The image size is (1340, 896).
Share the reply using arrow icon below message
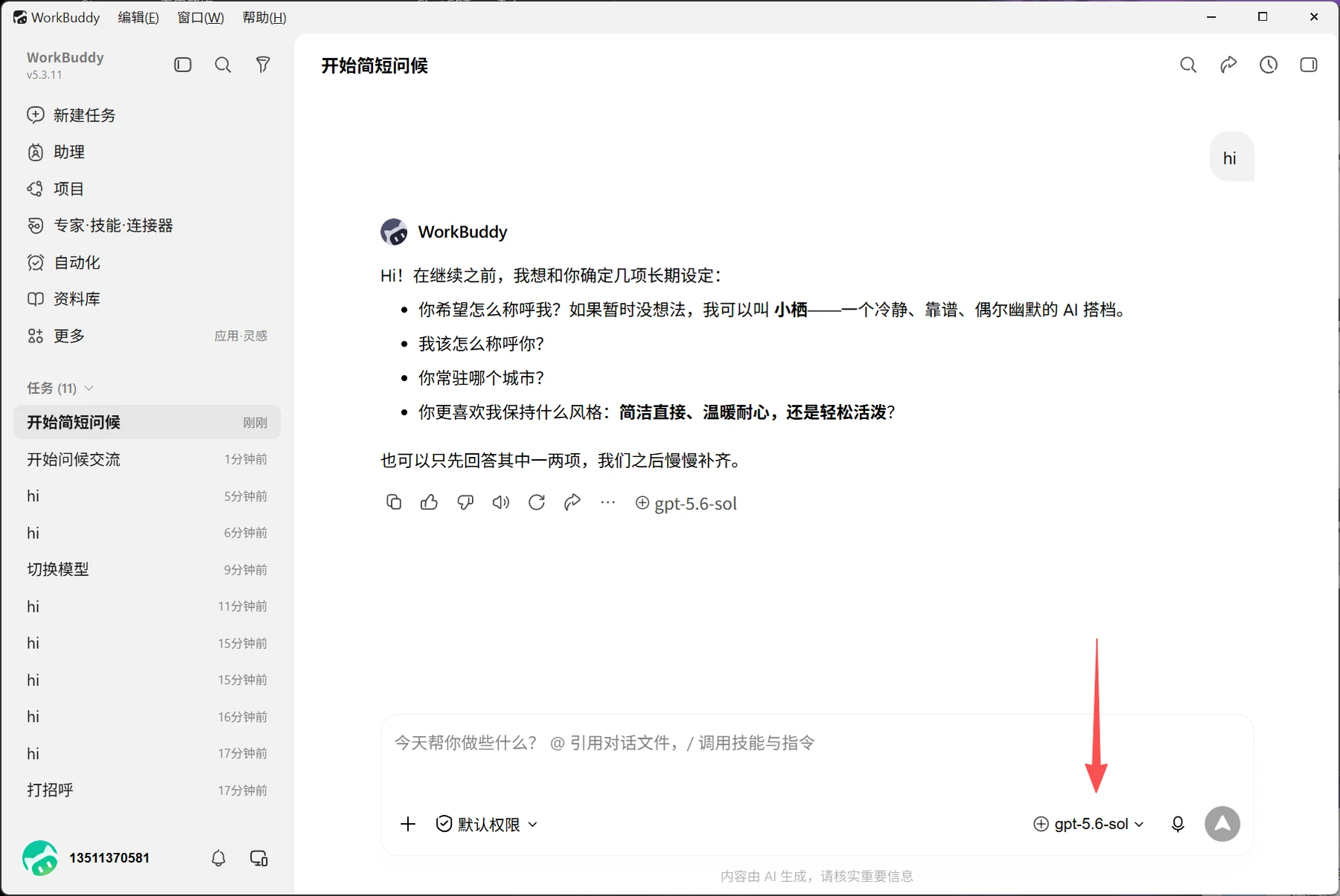tap(572, 502)
